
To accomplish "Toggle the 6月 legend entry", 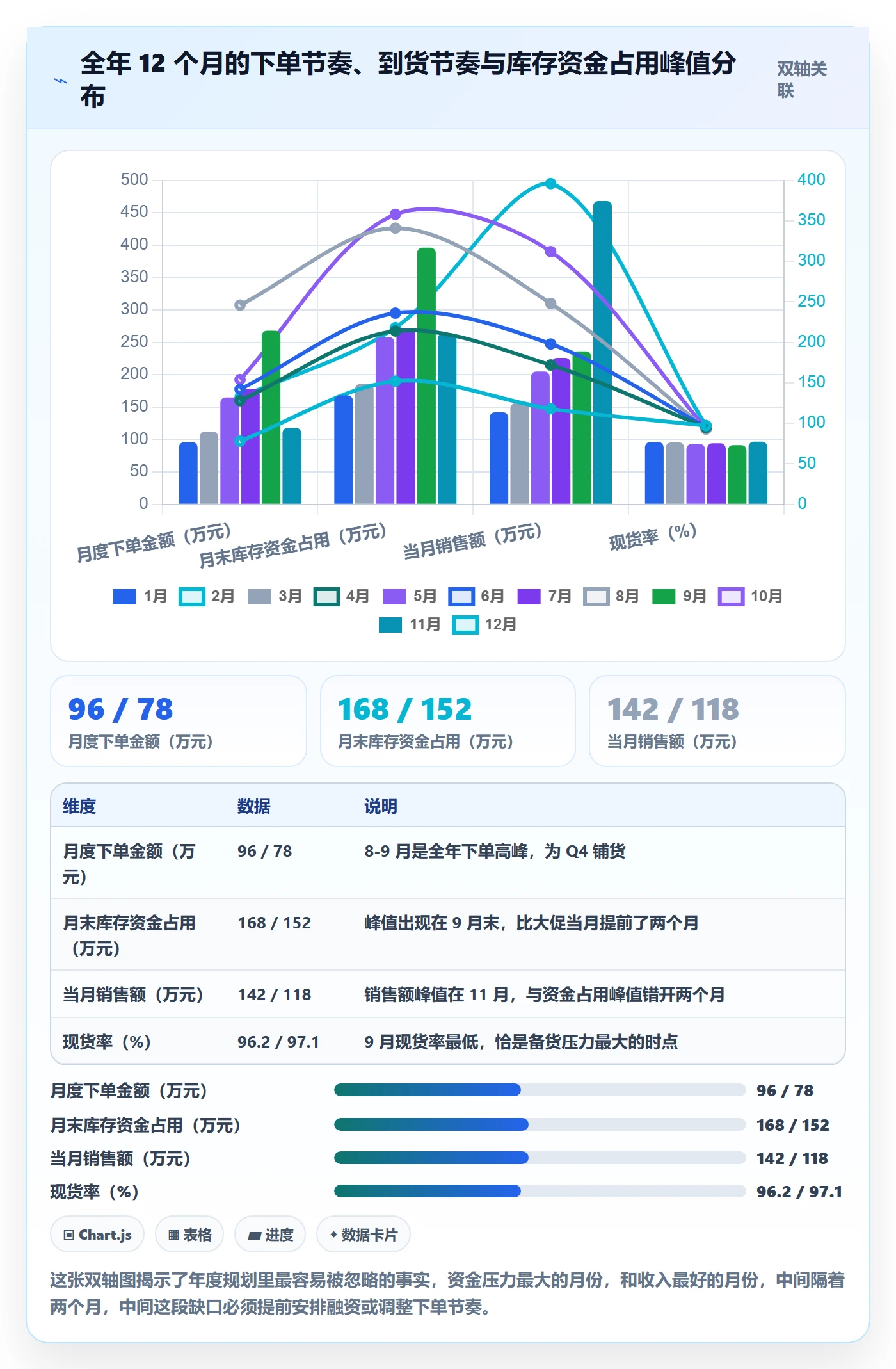I will (477, 597).
